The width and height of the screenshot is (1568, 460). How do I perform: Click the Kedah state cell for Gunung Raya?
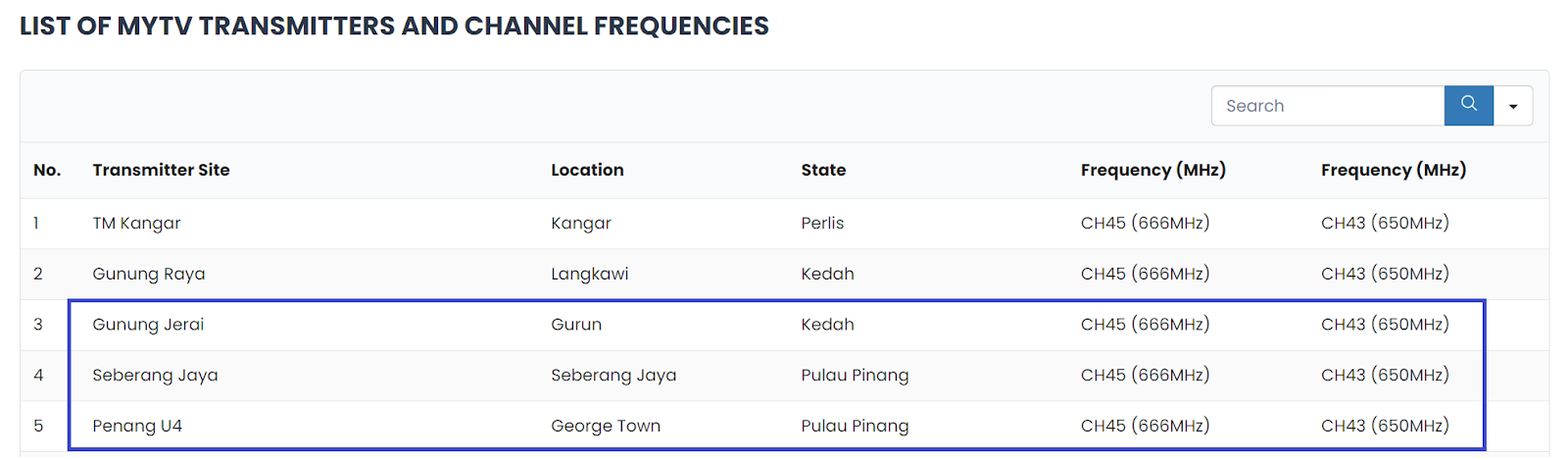827,274
